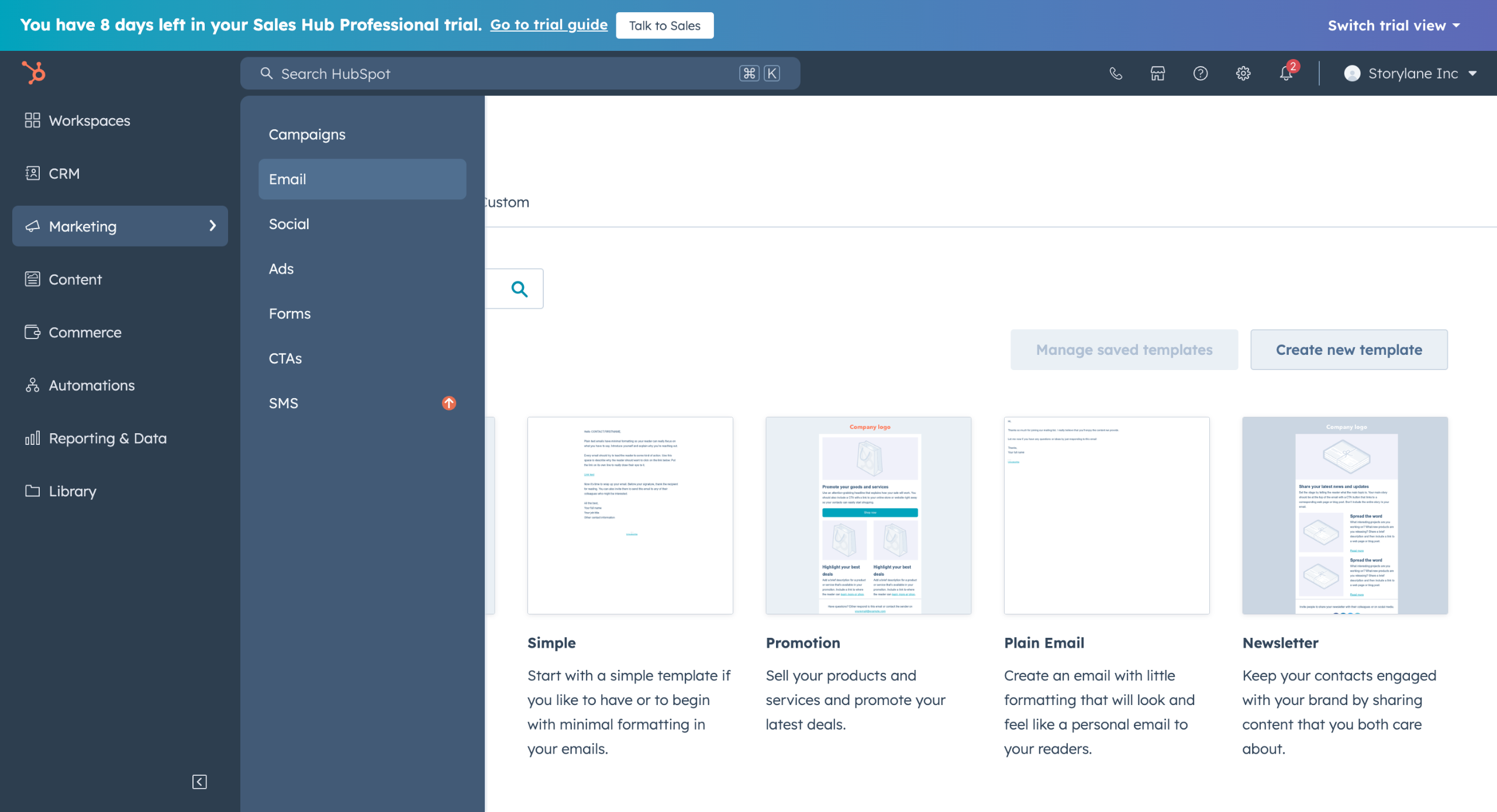
Task: Open CRM in the sidebar
Action: [120, 174]
